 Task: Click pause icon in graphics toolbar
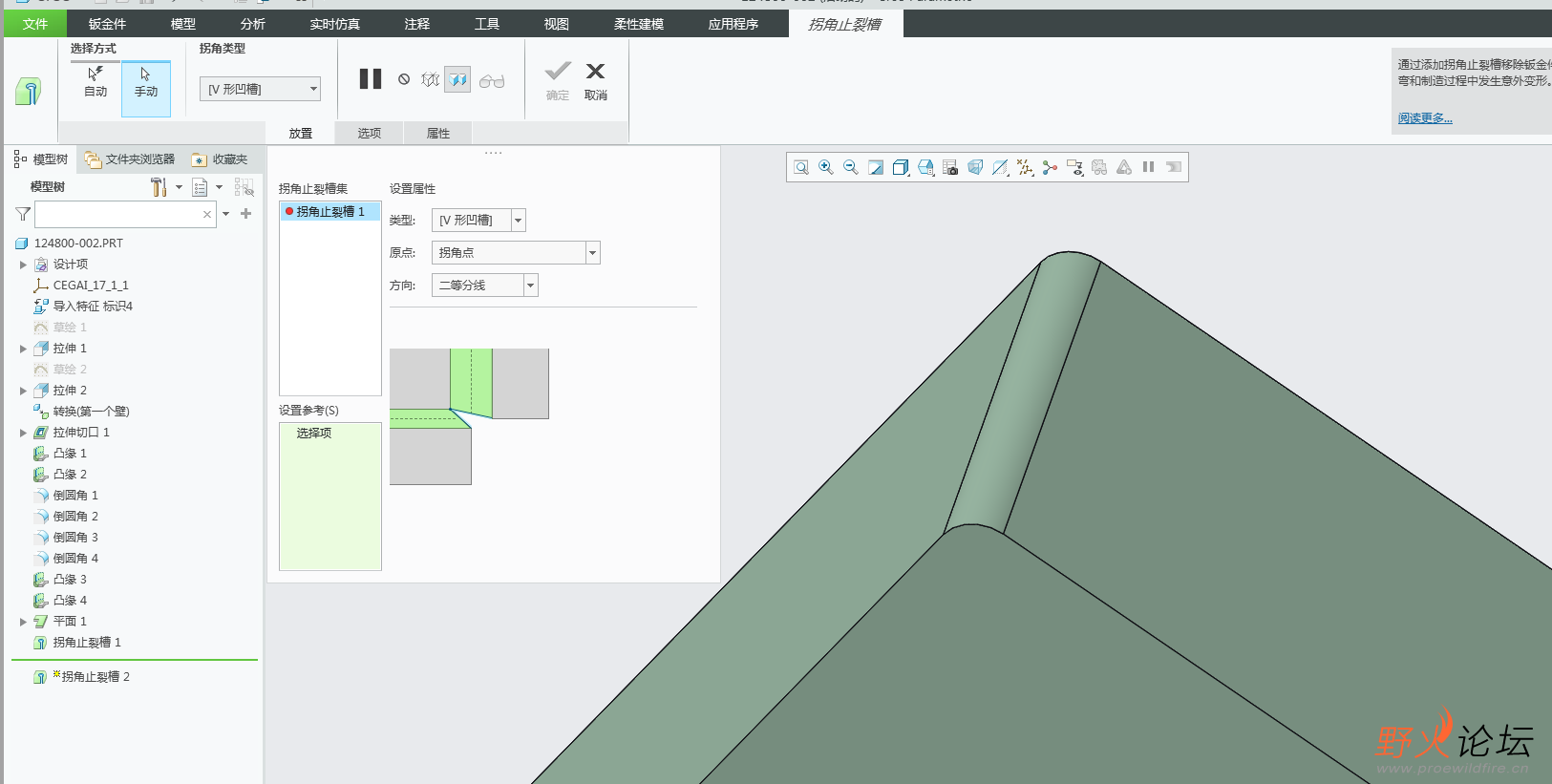(x=1149, y=167)
